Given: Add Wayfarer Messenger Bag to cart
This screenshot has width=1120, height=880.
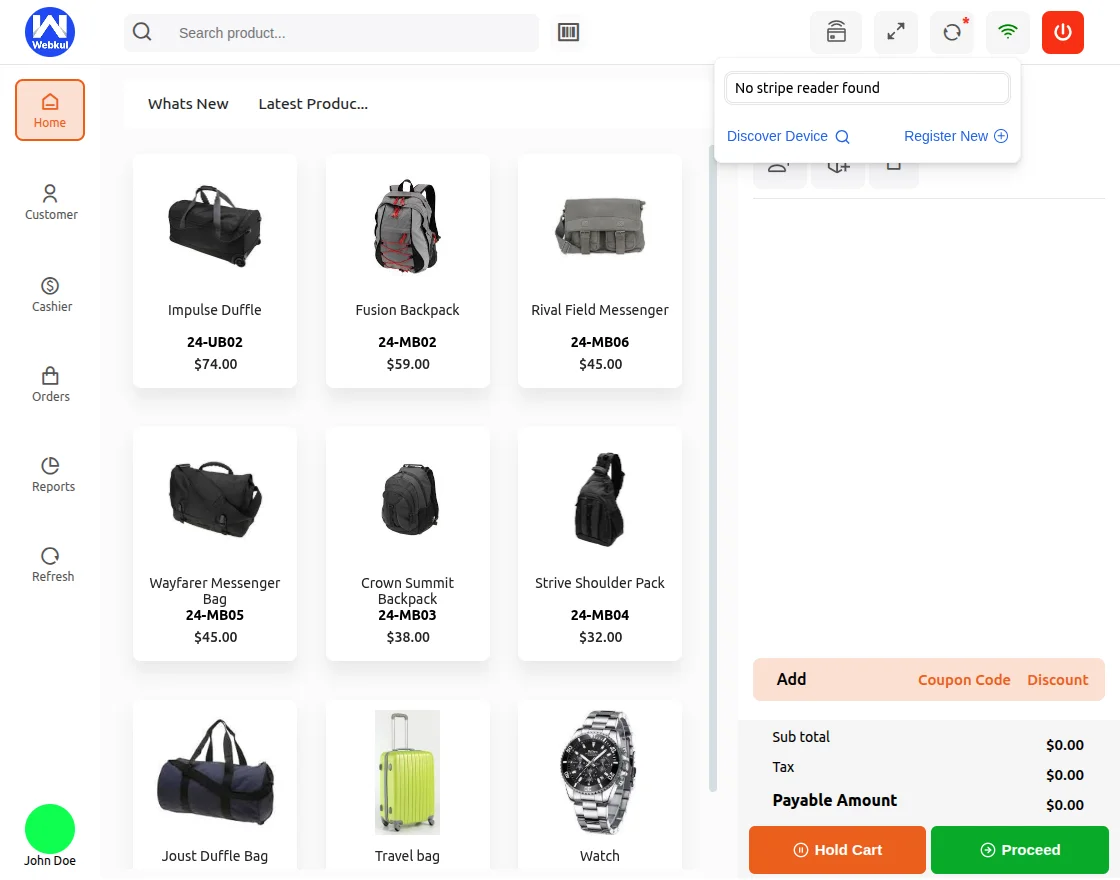Looking at the screenshot, I should (x=215, y=544).
